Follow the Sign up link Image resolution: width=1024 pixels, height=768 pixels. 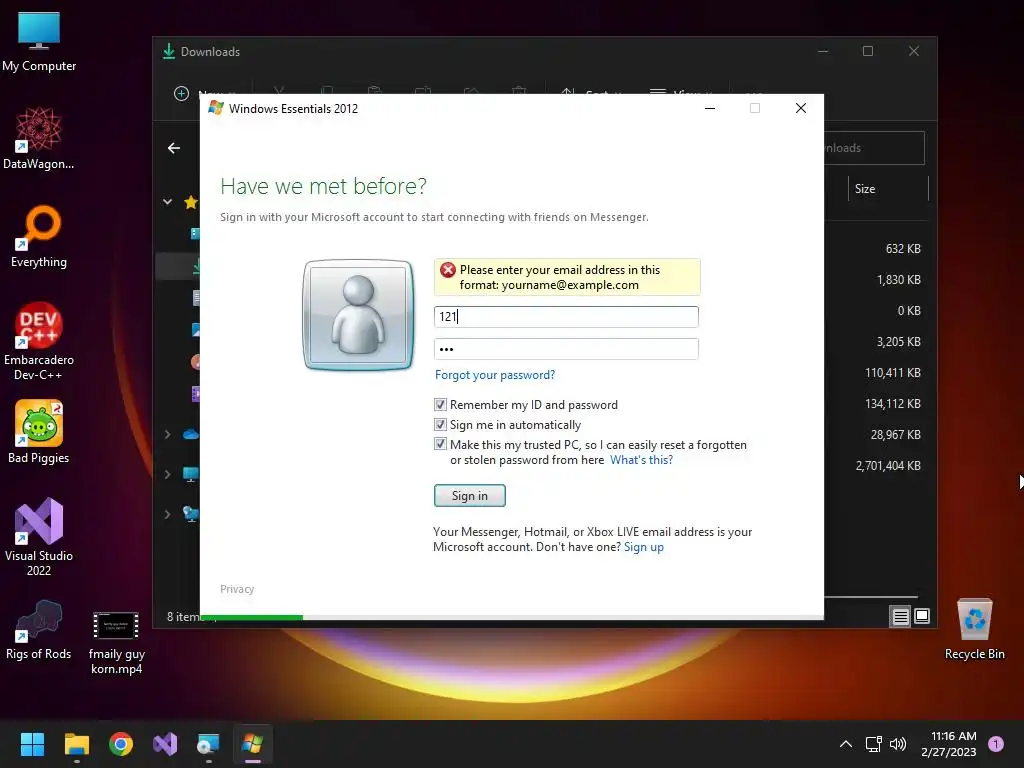[x=644, y=547]
